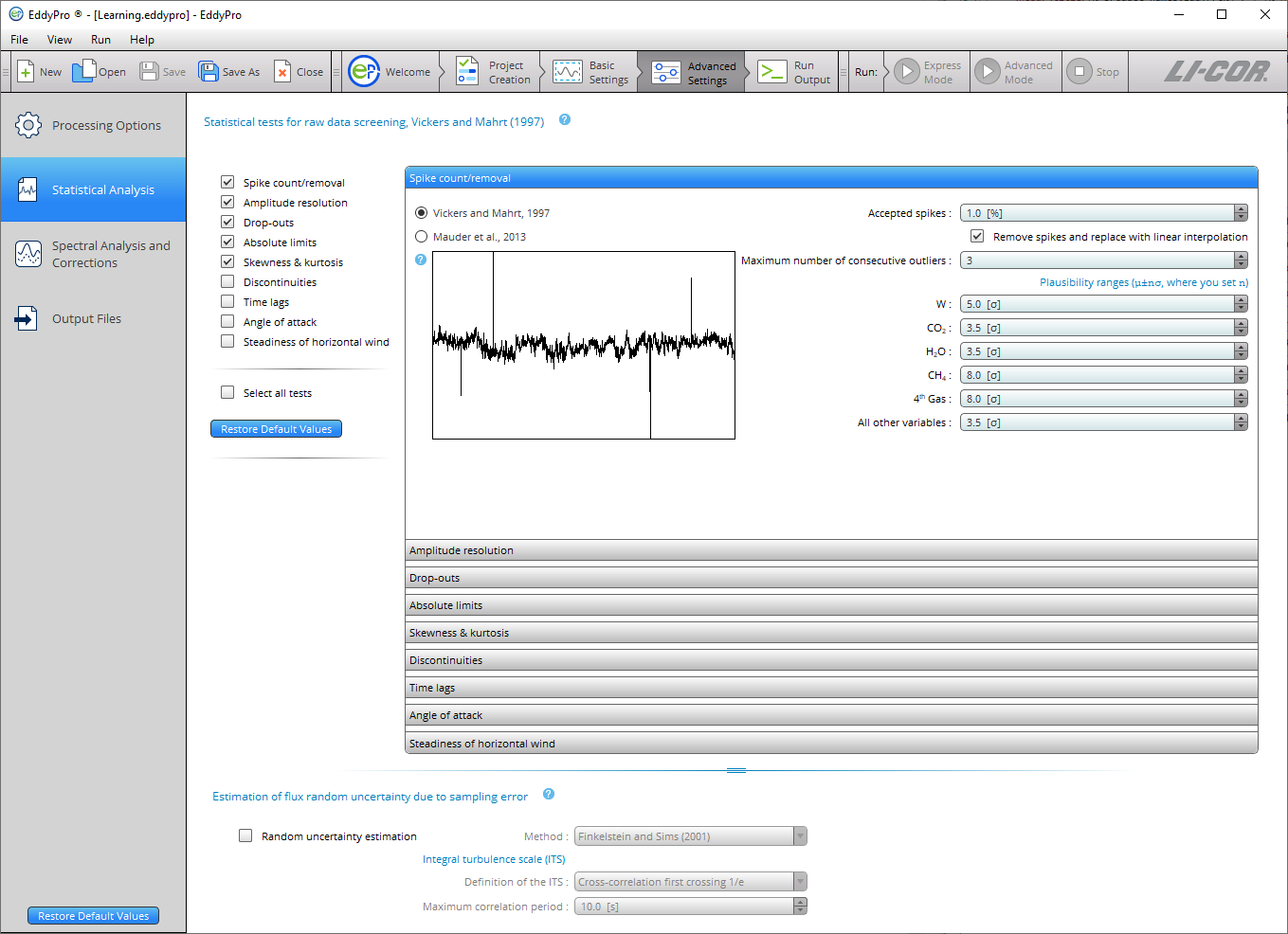This screenshot has height=934, width=1288.
Task: Enable Discontinuities test checkbox
Action: click(x=227, y=281)
